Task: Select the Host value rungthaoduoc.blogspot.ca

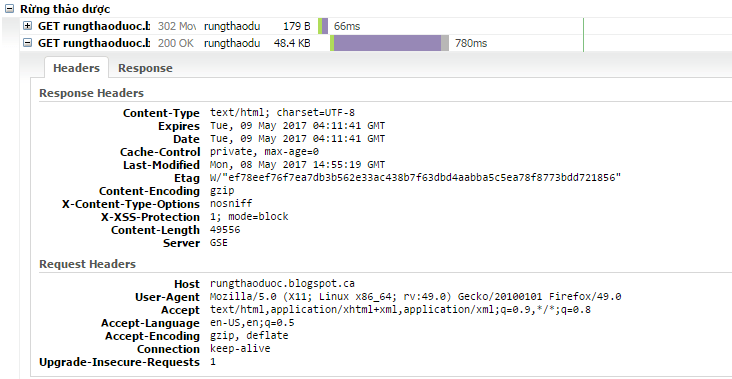Action: [282, 283]
